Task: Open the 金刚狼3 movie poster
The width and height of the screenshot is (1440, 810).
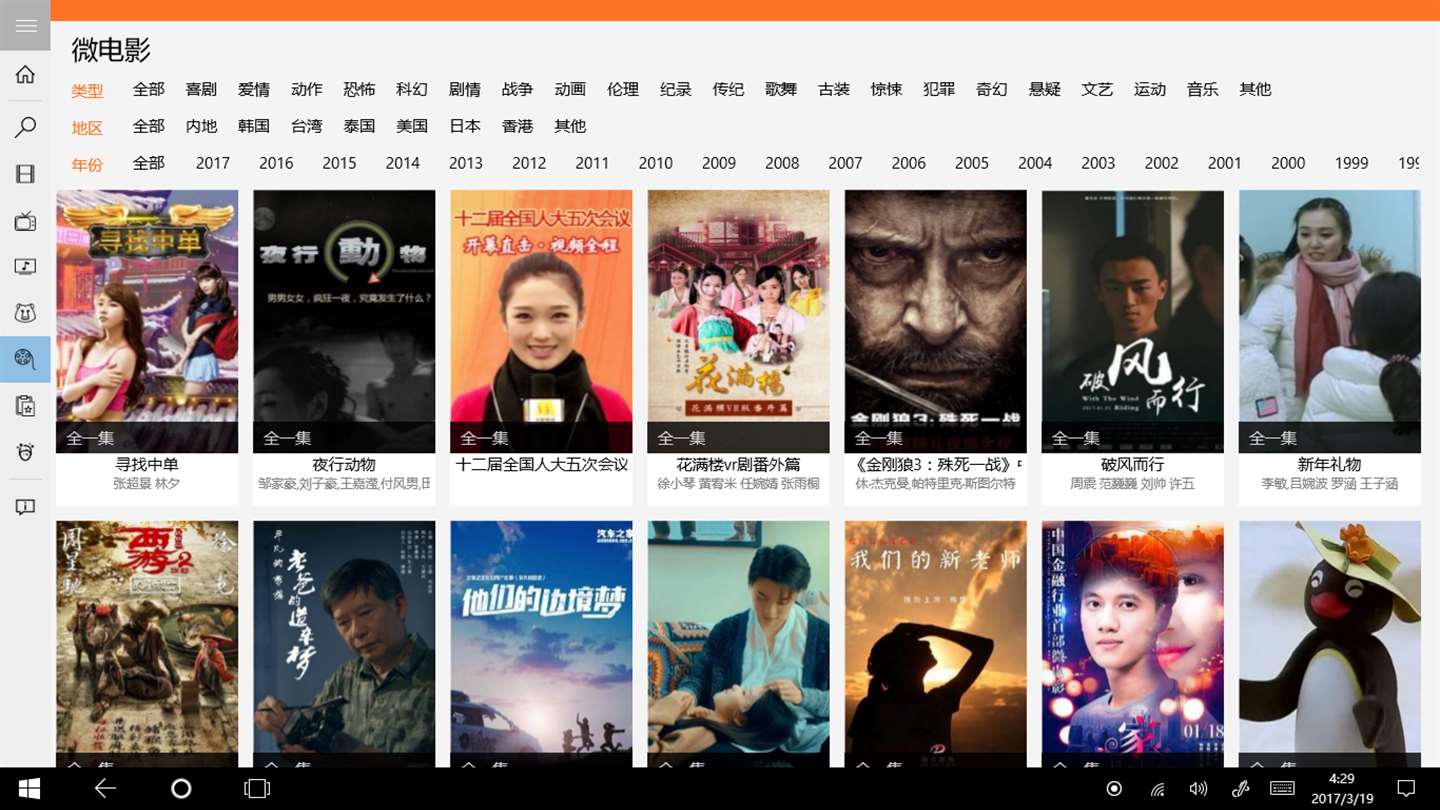Action: point(935,321)
